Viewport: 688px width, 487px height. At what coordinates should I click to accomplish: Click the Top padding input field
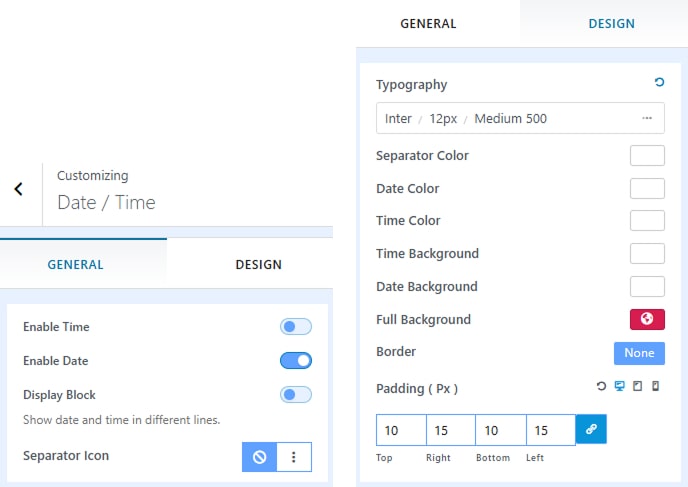[x=401, y=430]
